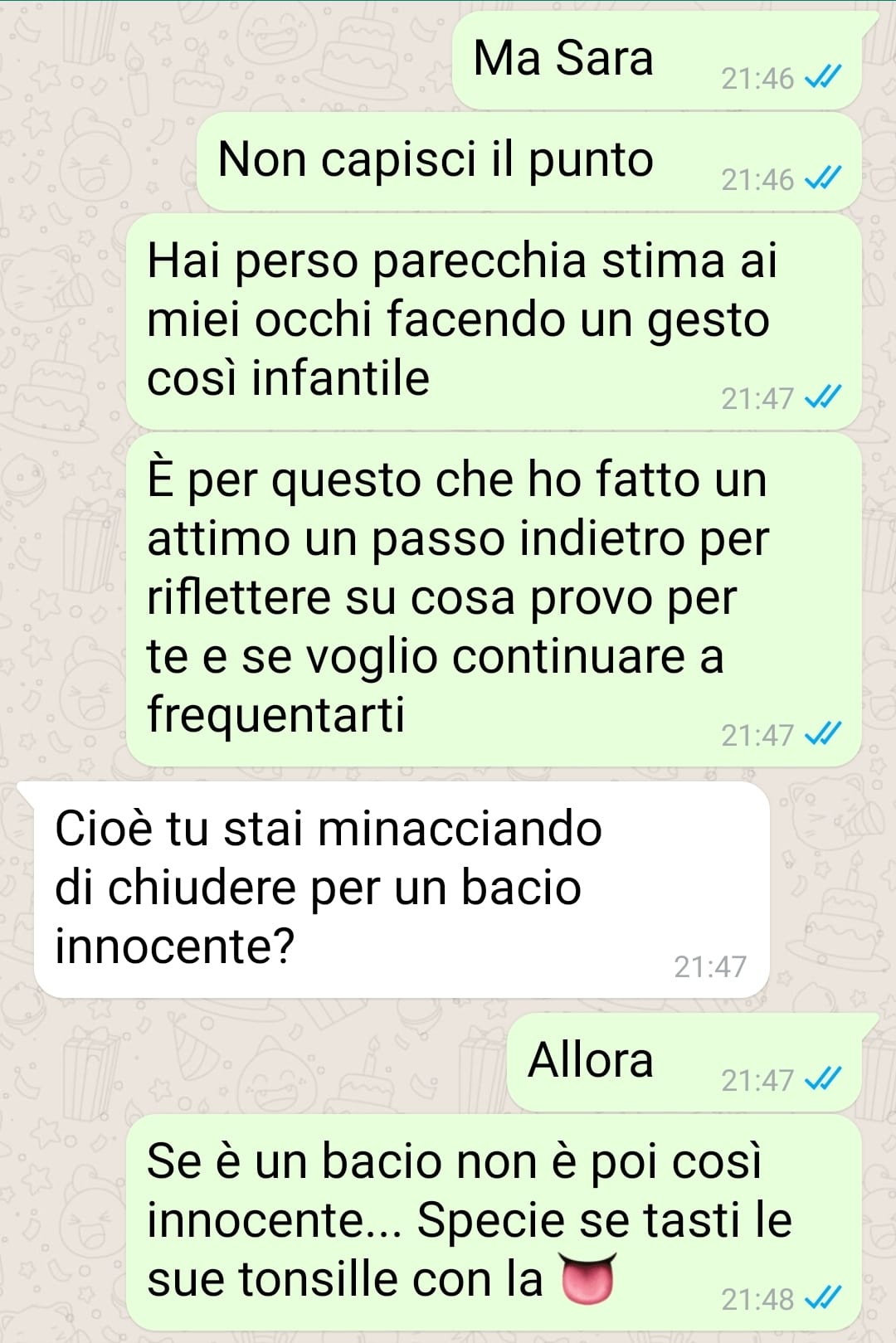Tap the message starting 'È per questo che'
This screenshot has width=896, height=1343.
494,600
